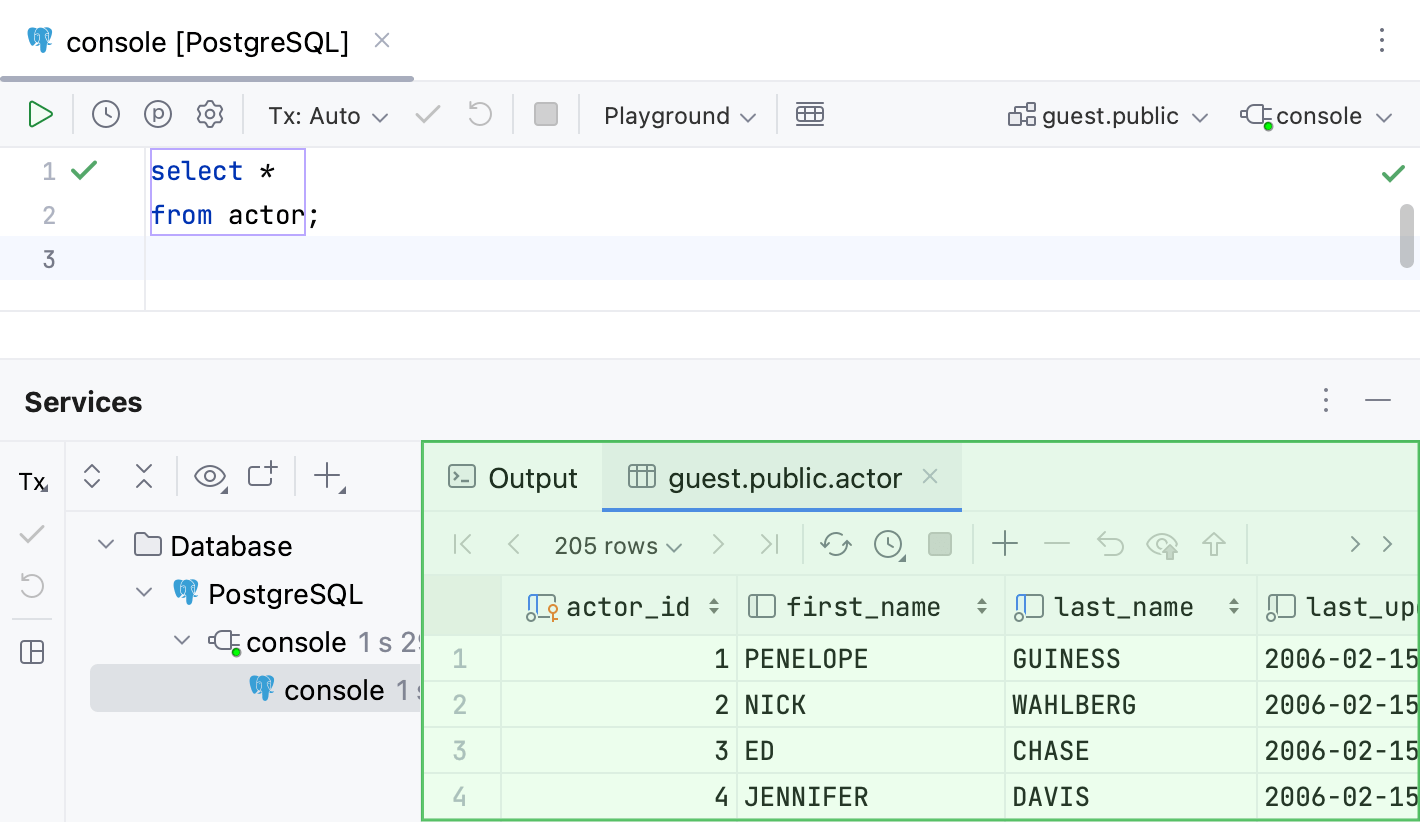Add a new row to the result grid
The height and width of the screenshot is (822, 1420).
point(1005,545)
